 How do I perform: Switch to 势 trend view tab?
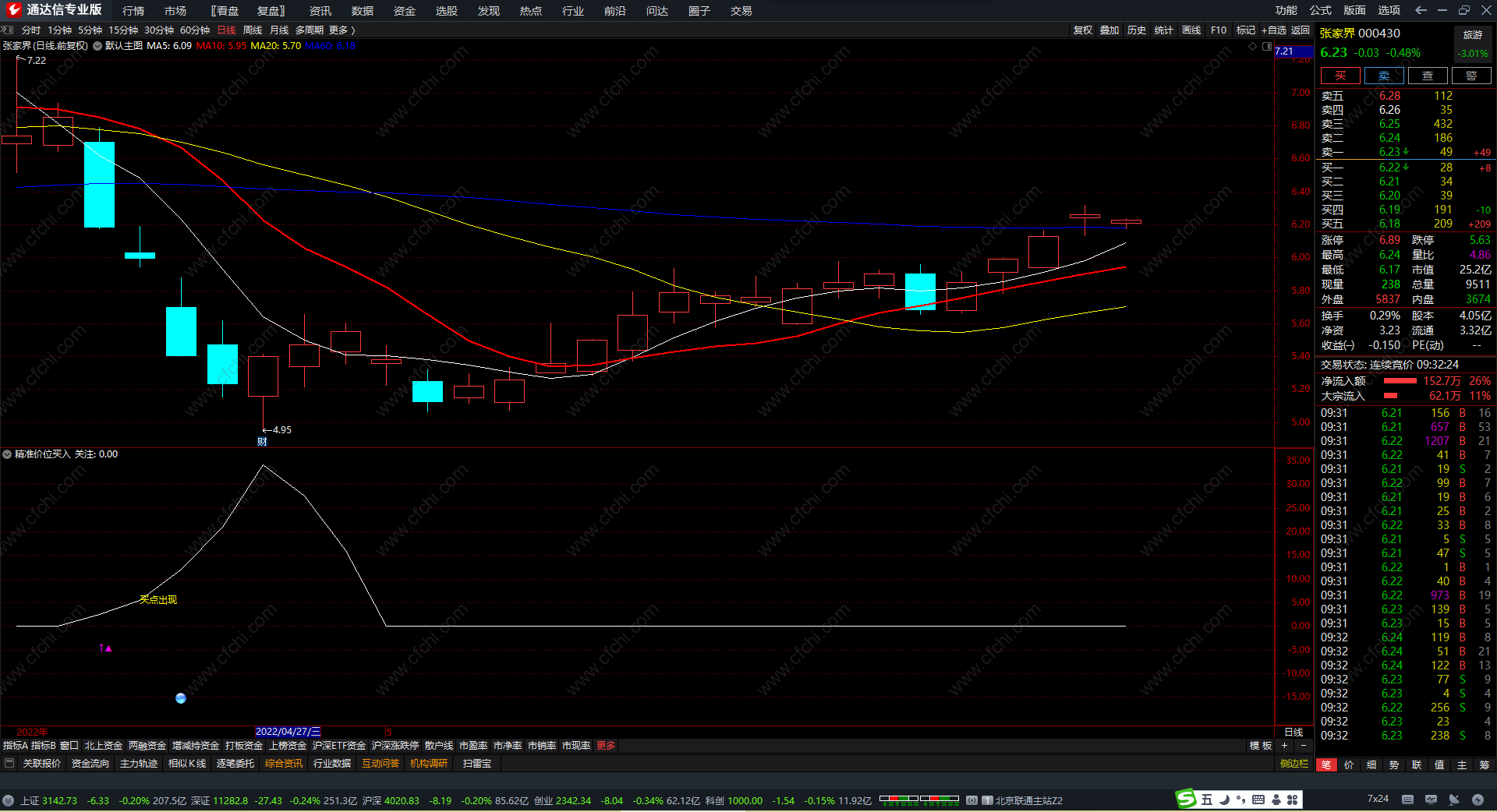coord(1393,764)
